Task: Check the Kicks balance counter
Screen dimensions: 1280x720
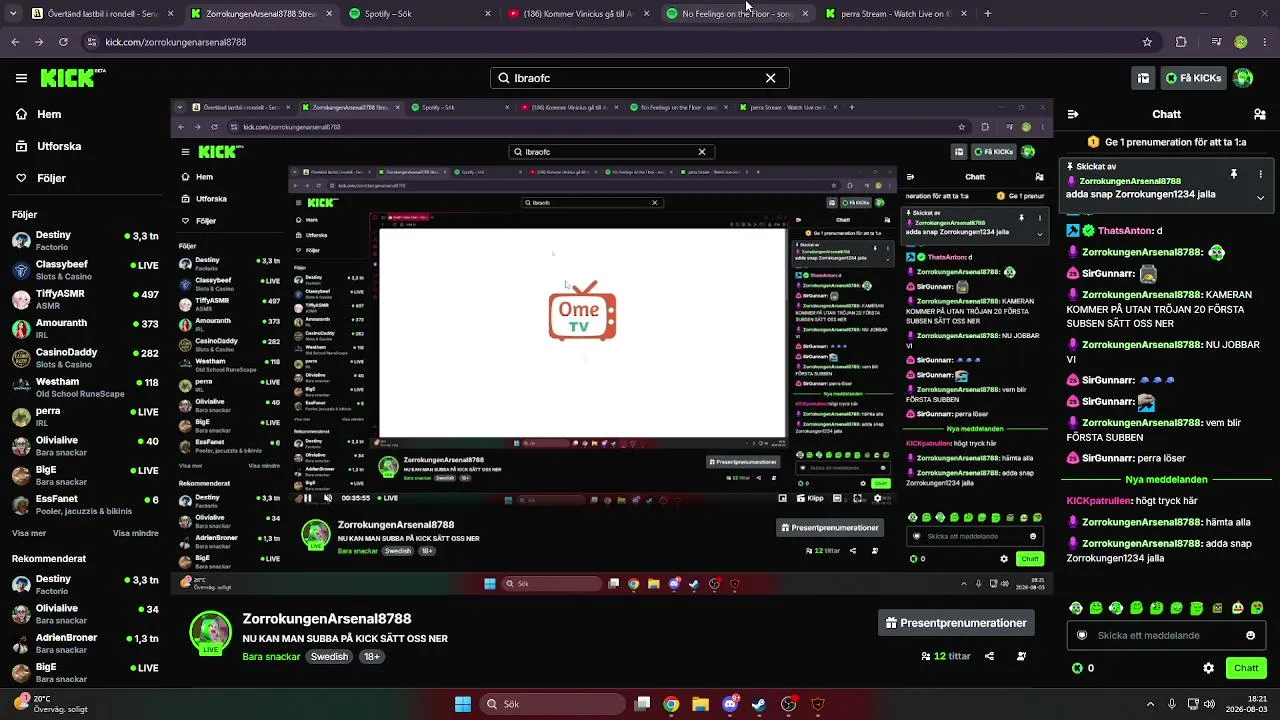Action: 1083,668
